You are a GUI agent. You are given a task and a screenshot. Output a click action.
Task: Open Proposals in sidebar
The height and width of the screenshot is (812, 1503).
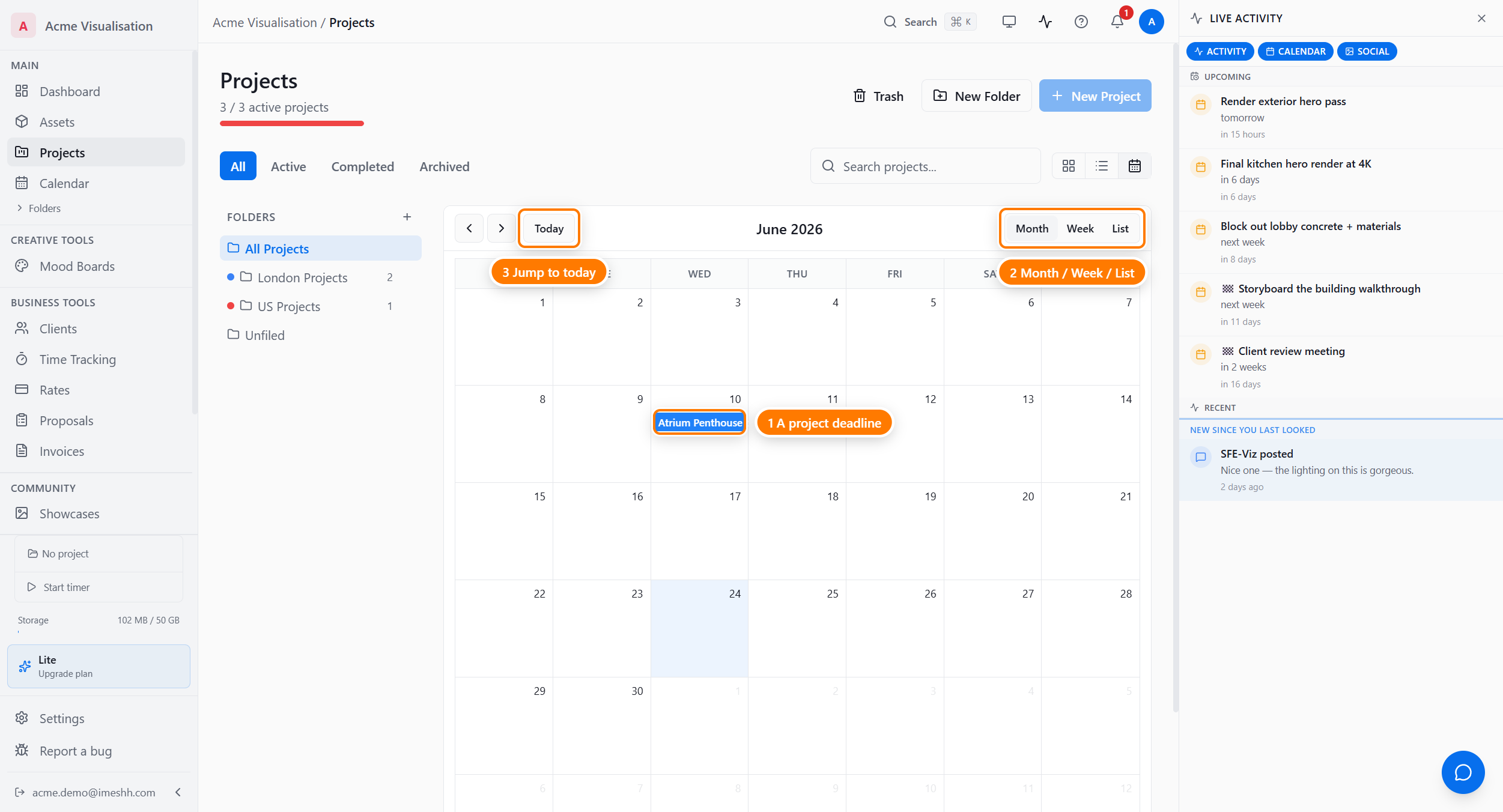[x=96, y=420]
